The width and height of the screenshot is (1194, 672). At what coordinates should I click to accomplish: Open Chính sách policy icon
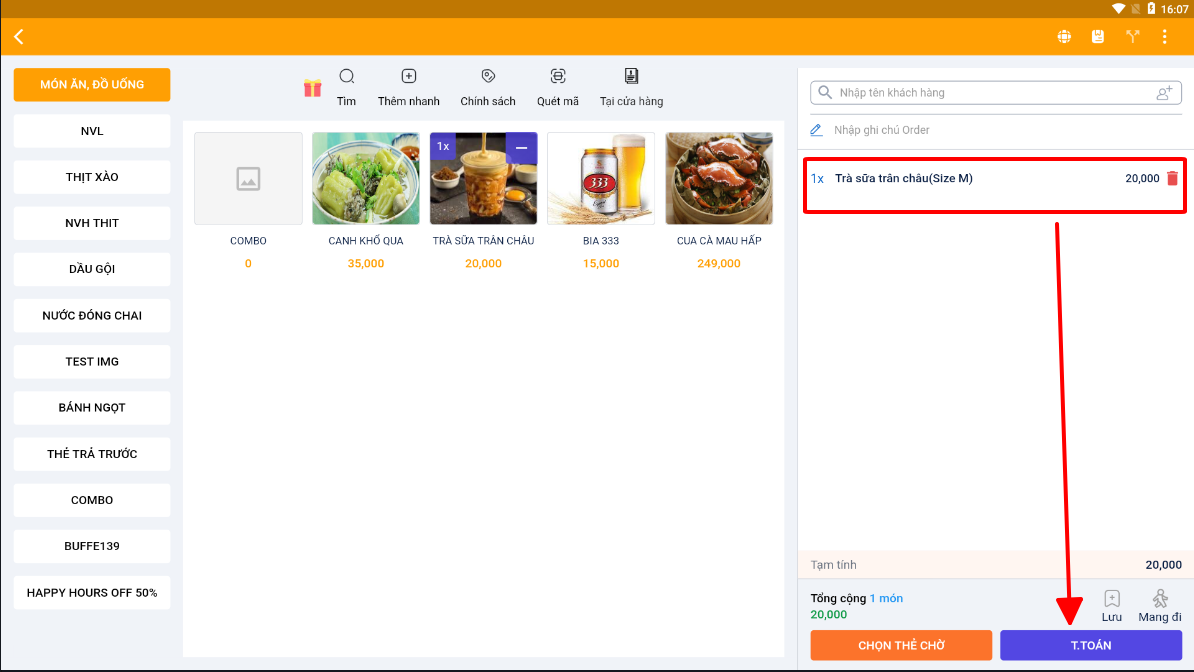coord(488,87)
